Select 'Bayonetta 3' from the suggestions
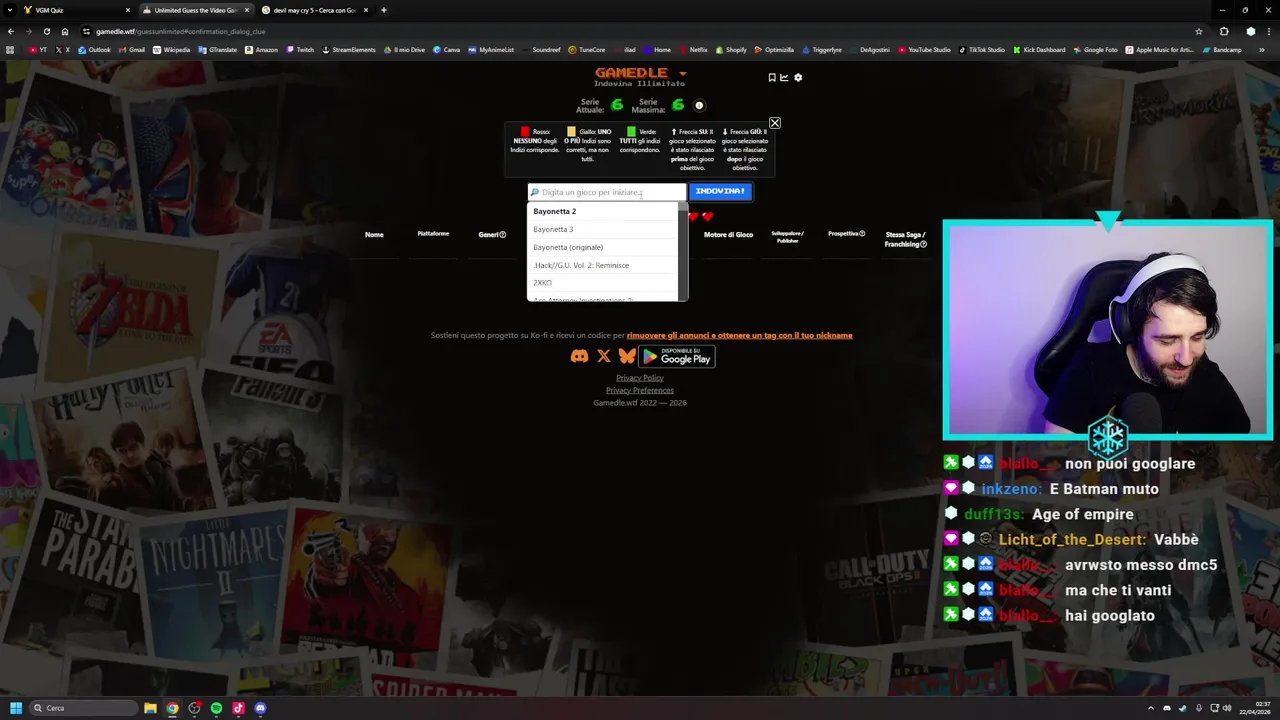Viewport: 1280px width, 720px height. coord(603,229)
